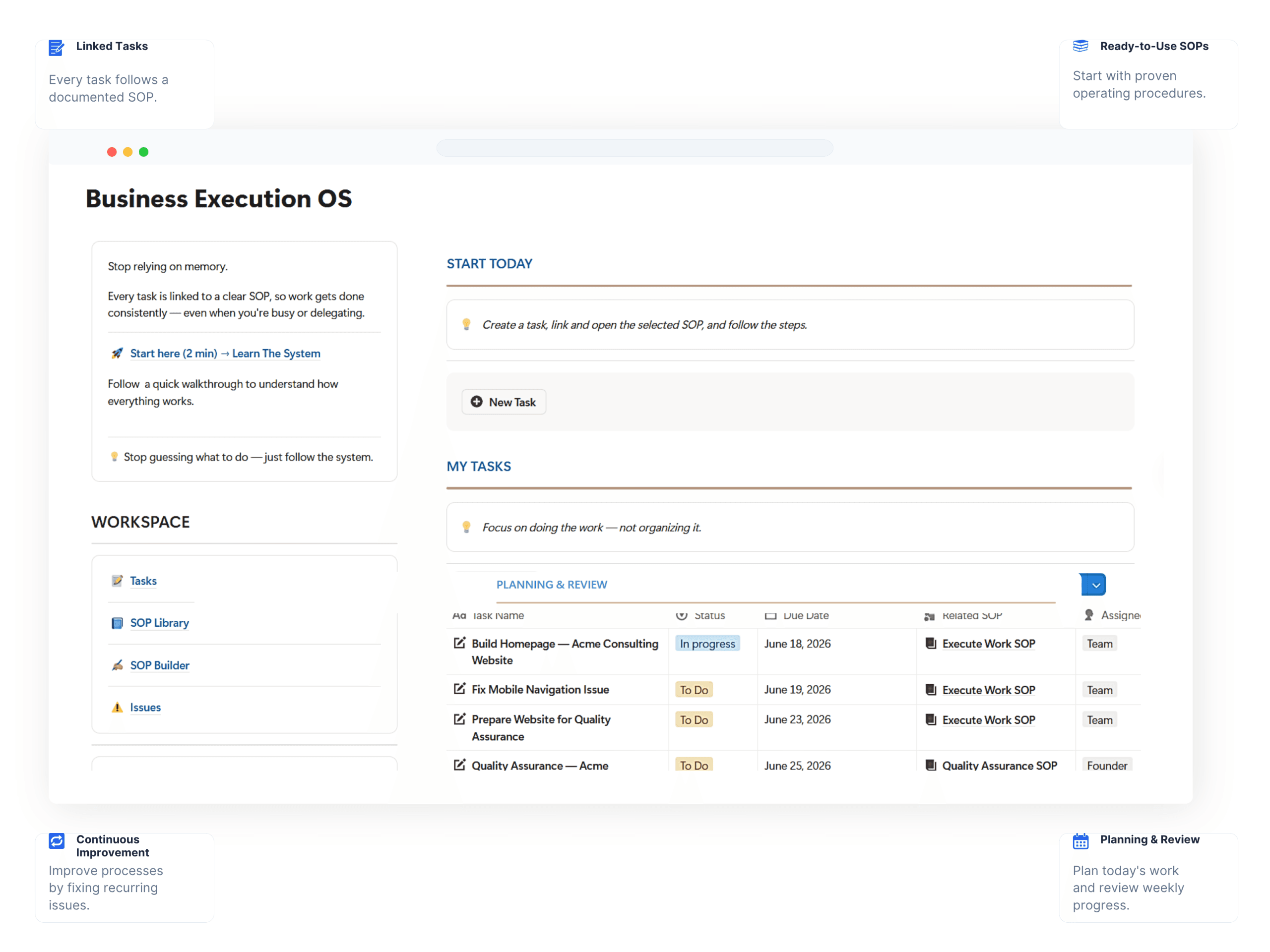Click the edit icon for Build Homepage task
This screenshot has height=952, width=1270.
pos(459,643)
